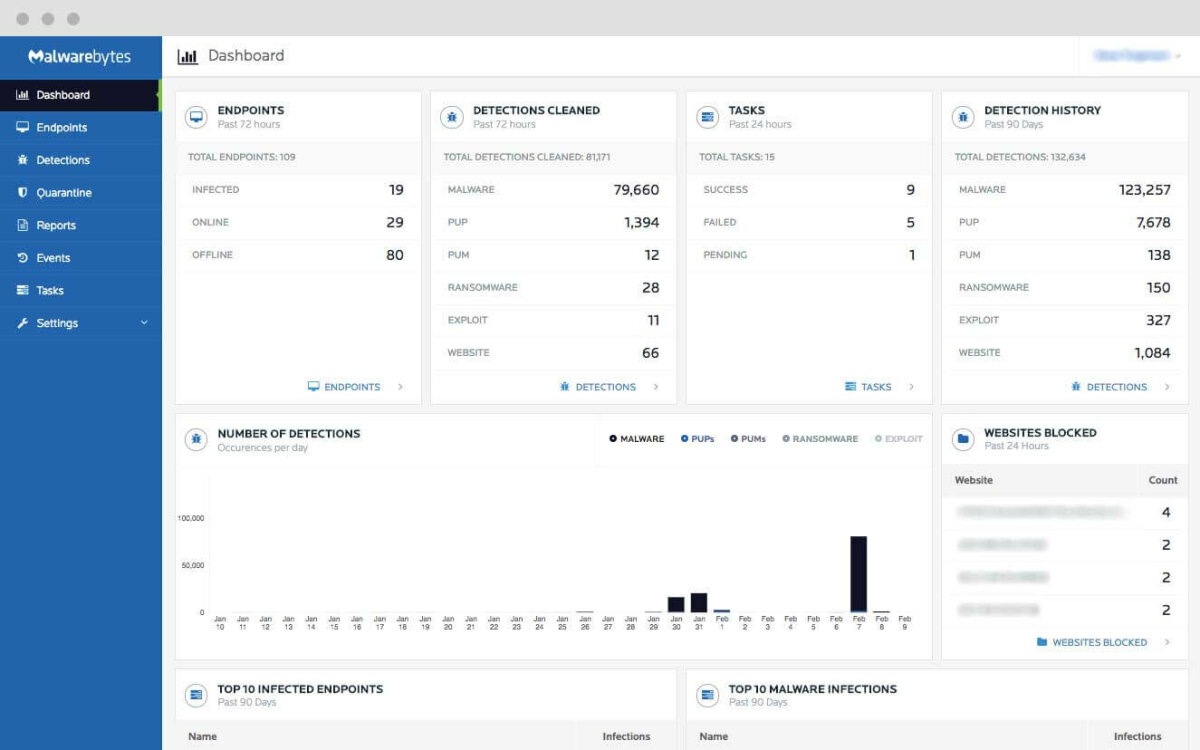The width and height of the screenshot is (1200, 750).
Task: Open the user account dropdown top right
Action: pyautogui.click(x=1133, y=56)
